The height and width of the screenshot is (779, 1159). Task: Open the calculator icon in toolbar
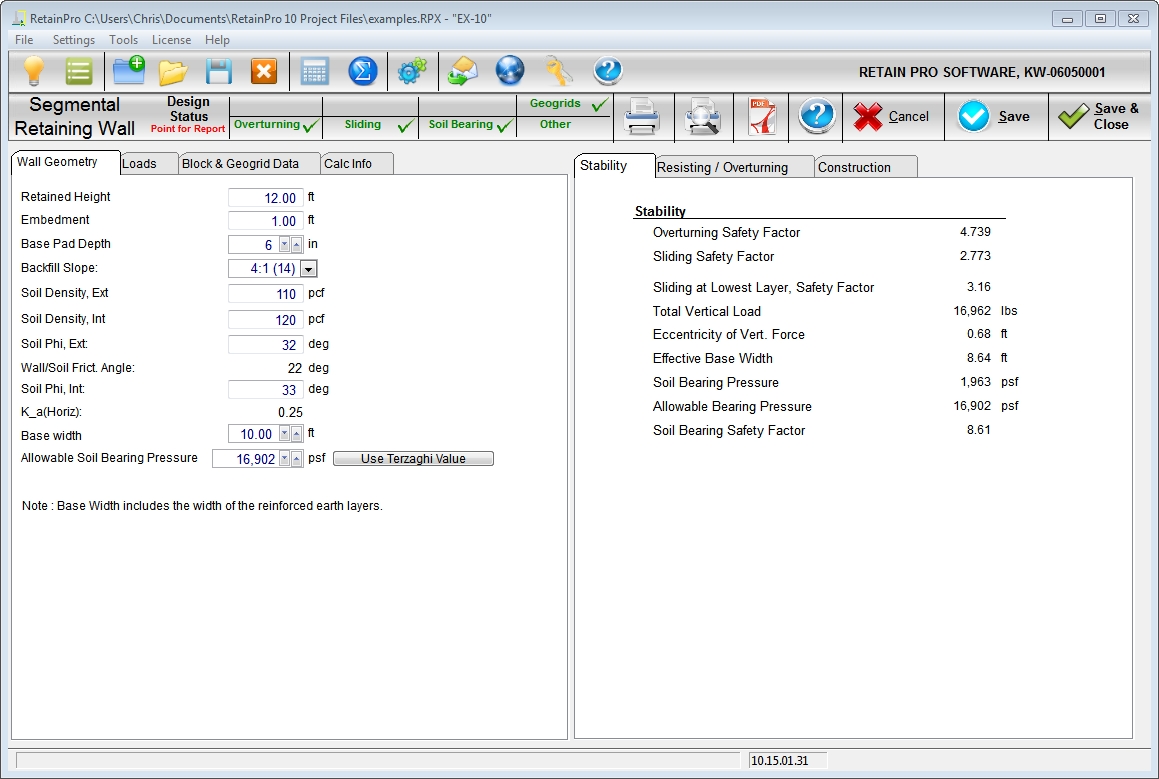coord(315,71)
